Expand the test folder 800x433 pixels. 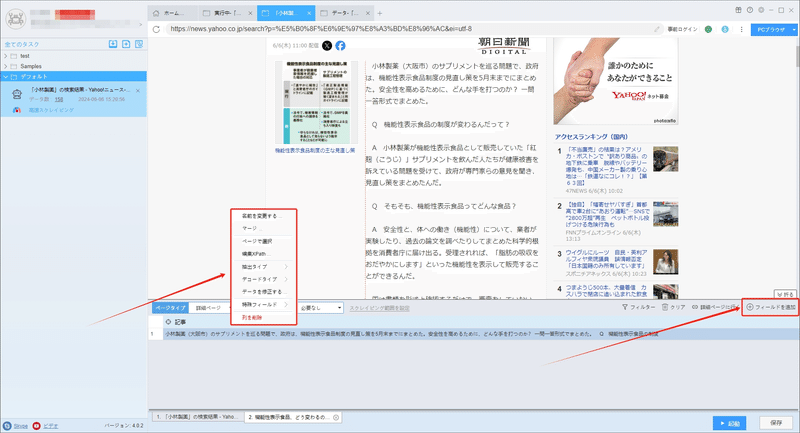(6, 56)
